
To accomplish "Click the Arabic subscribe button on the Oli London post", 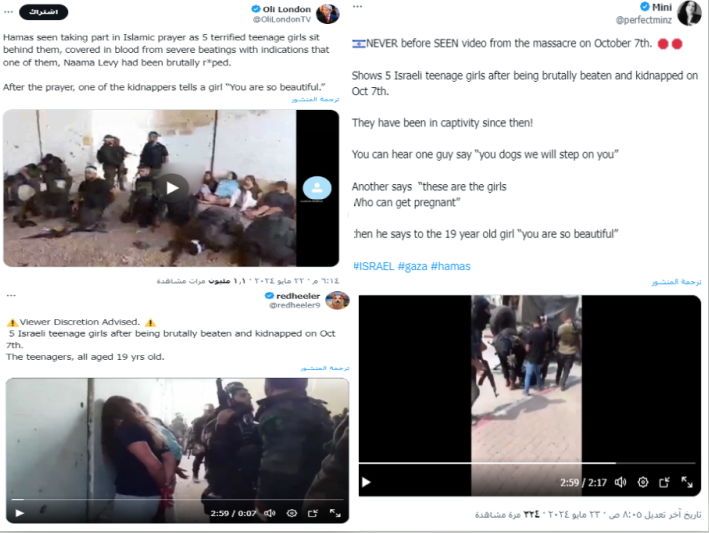I will [x=43, y=12].
